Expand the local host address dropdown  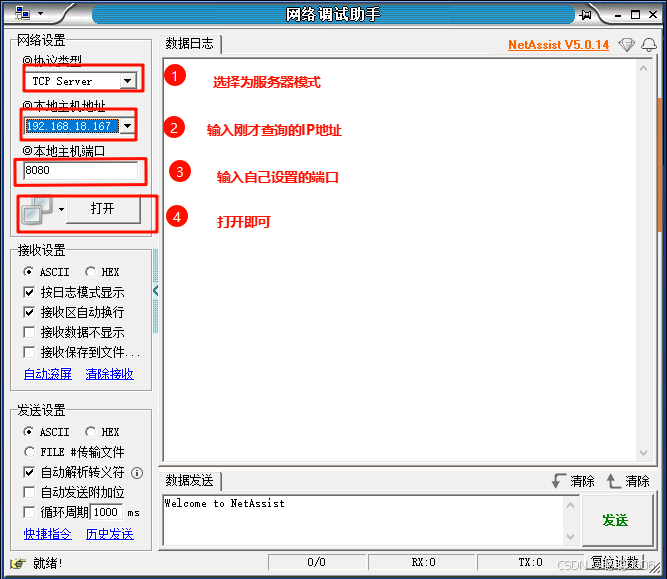click(127, 126)
